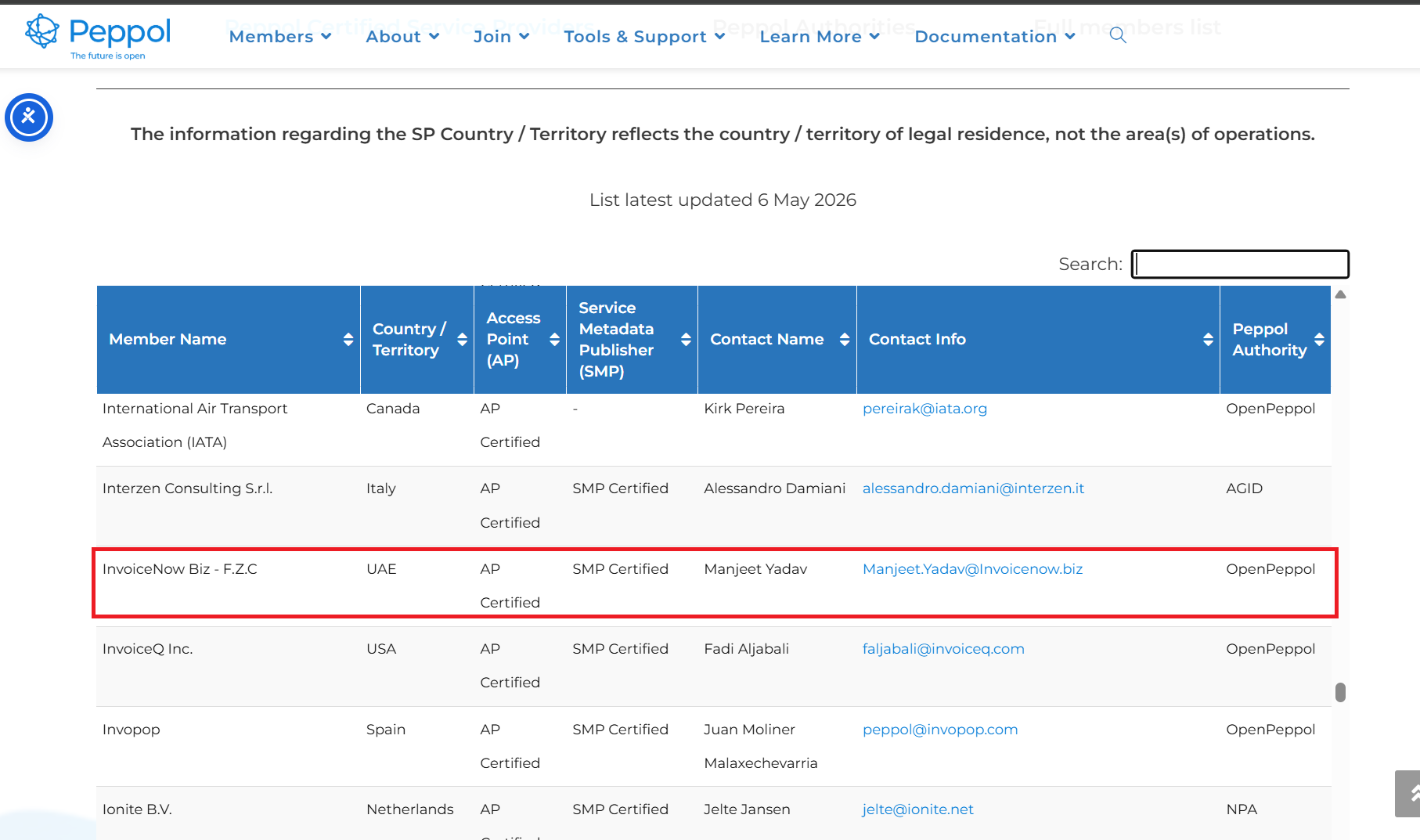Select Interzen Consulting S.r.l. member name
This screenshot has width=1420, height=840.
pyautogui.click(x=187, y=488)
